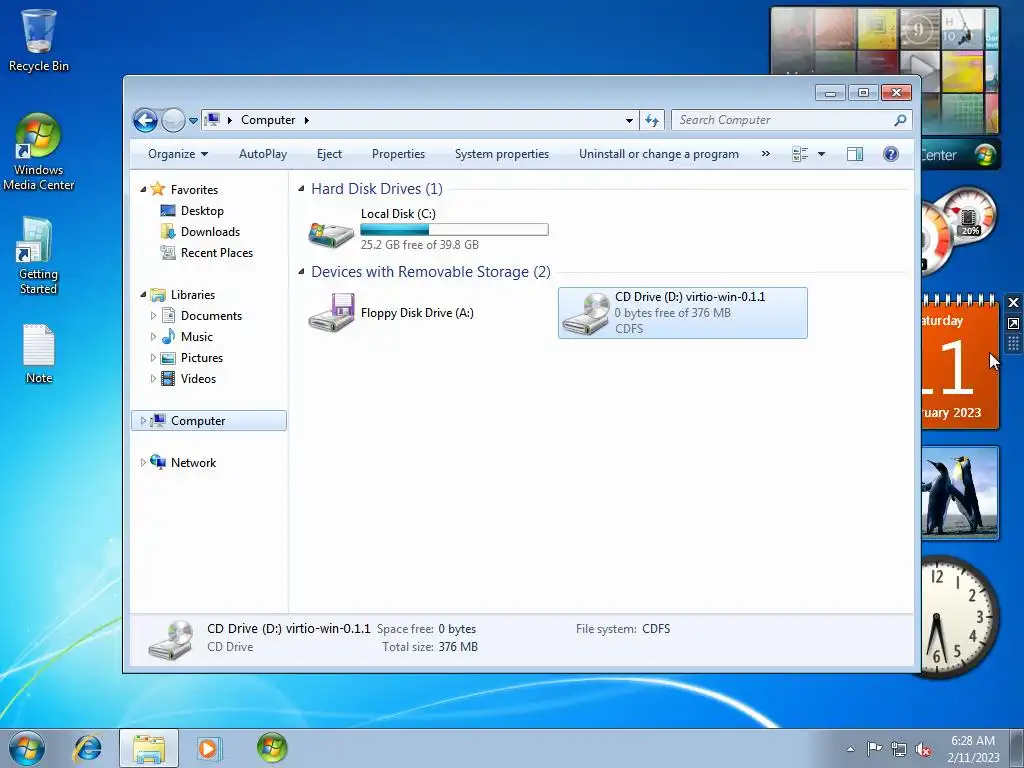
Task: Expand the Pictures library node
Action: point(153,358)
